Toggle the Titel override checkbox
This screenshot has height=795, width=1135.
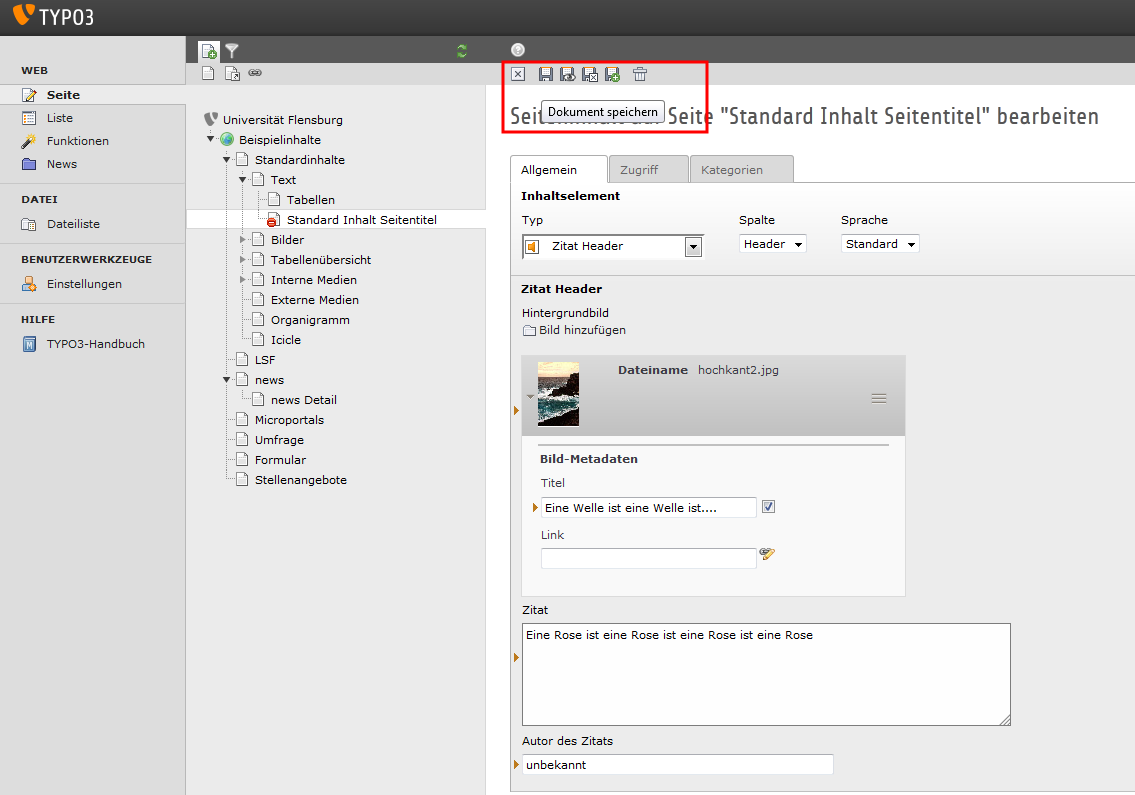(768, 507)
